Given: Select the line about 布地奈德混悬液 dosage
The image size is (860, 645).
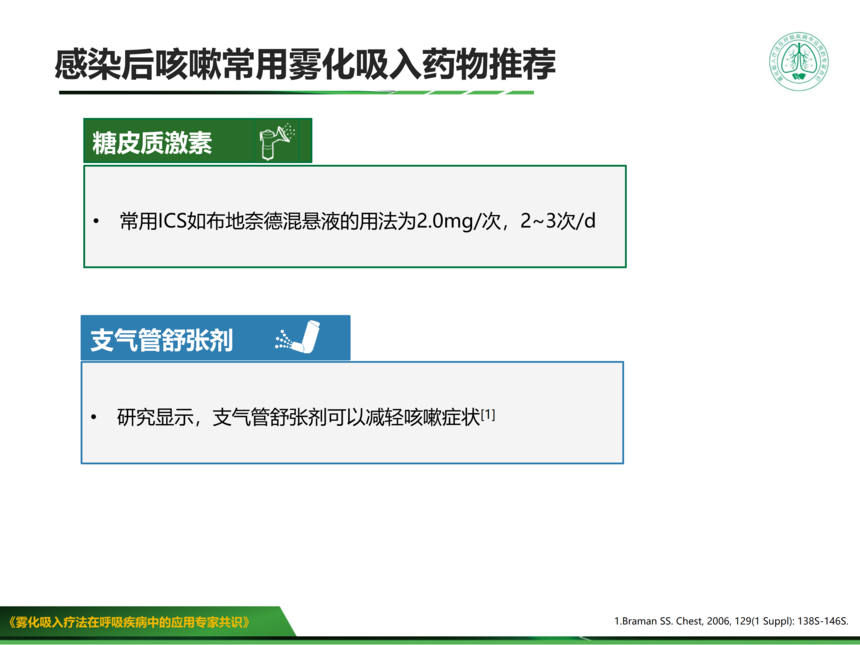Looking at the screenshot, I should (358, 221).
